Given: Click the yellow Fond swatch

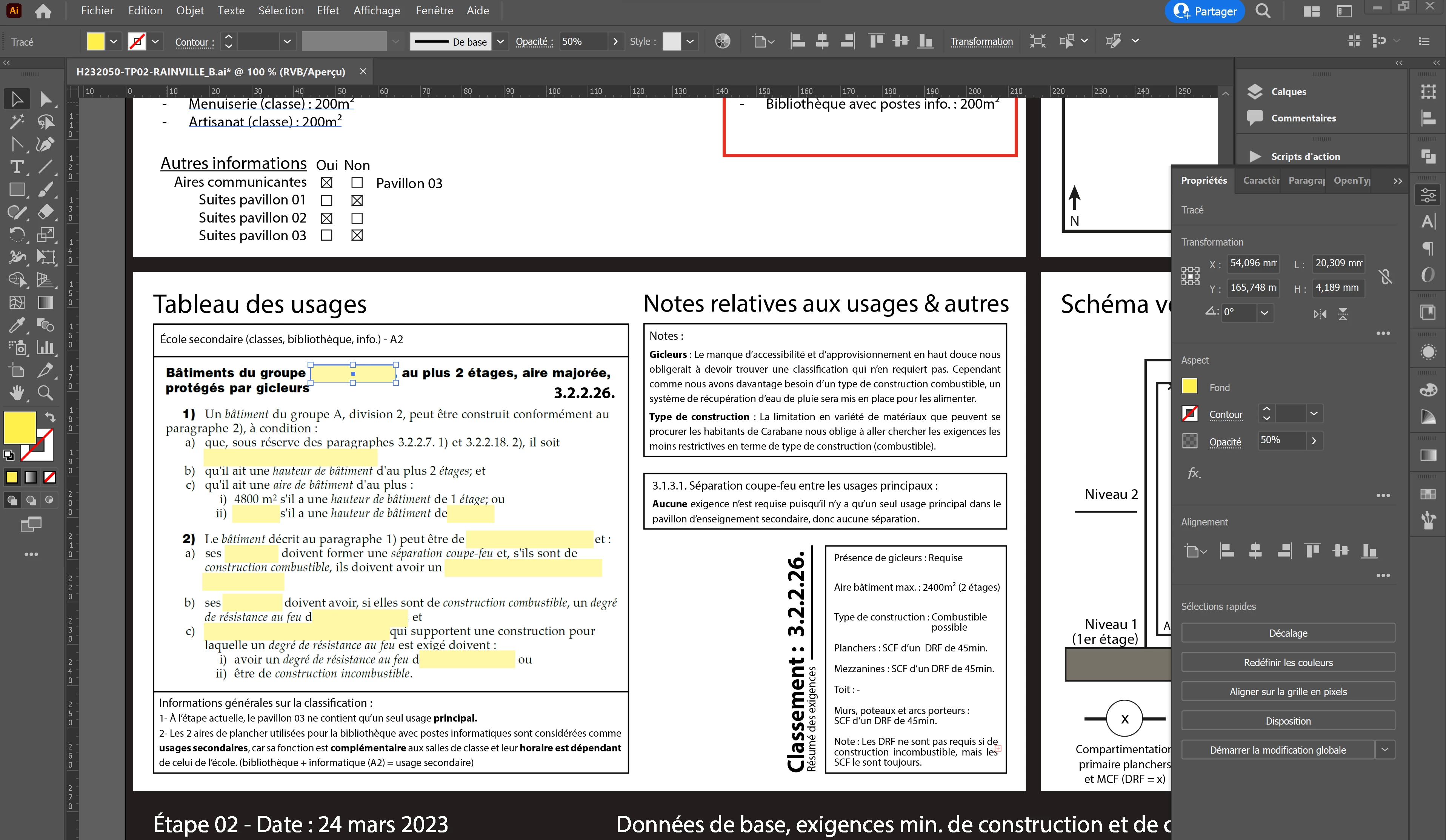Looking at the screenshot, I should click(1189, 387).
